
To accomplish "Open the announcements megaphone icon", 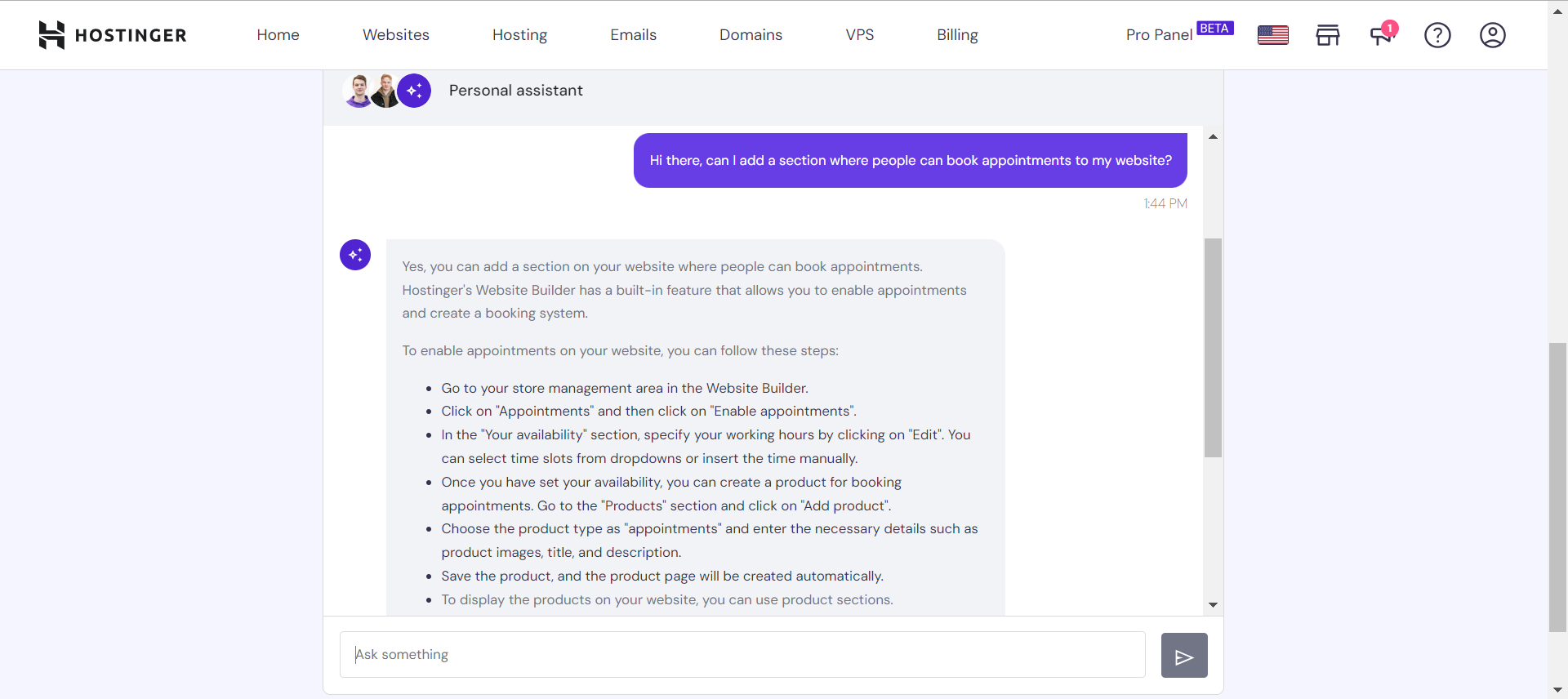I will [1383, 34].
